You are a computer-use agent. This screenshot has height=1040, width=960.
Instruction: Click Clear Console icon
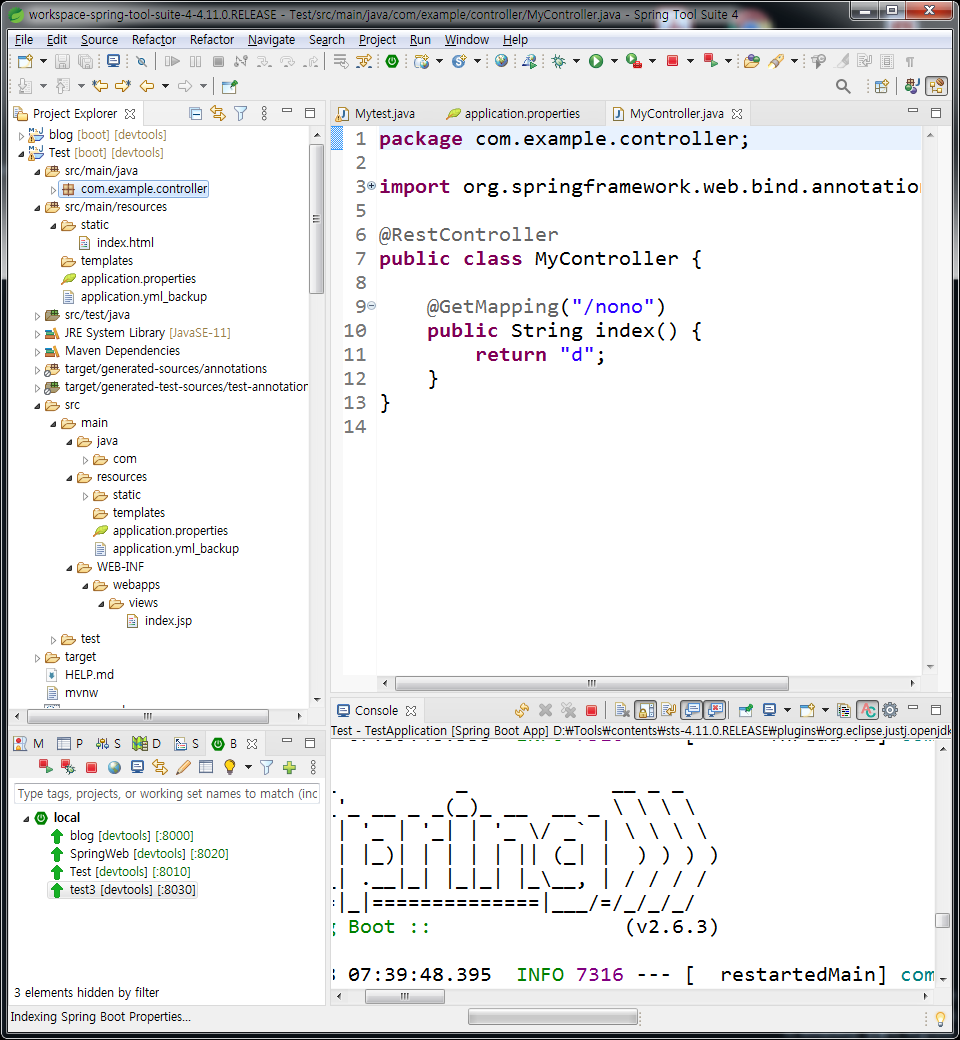tap(622, 710)
